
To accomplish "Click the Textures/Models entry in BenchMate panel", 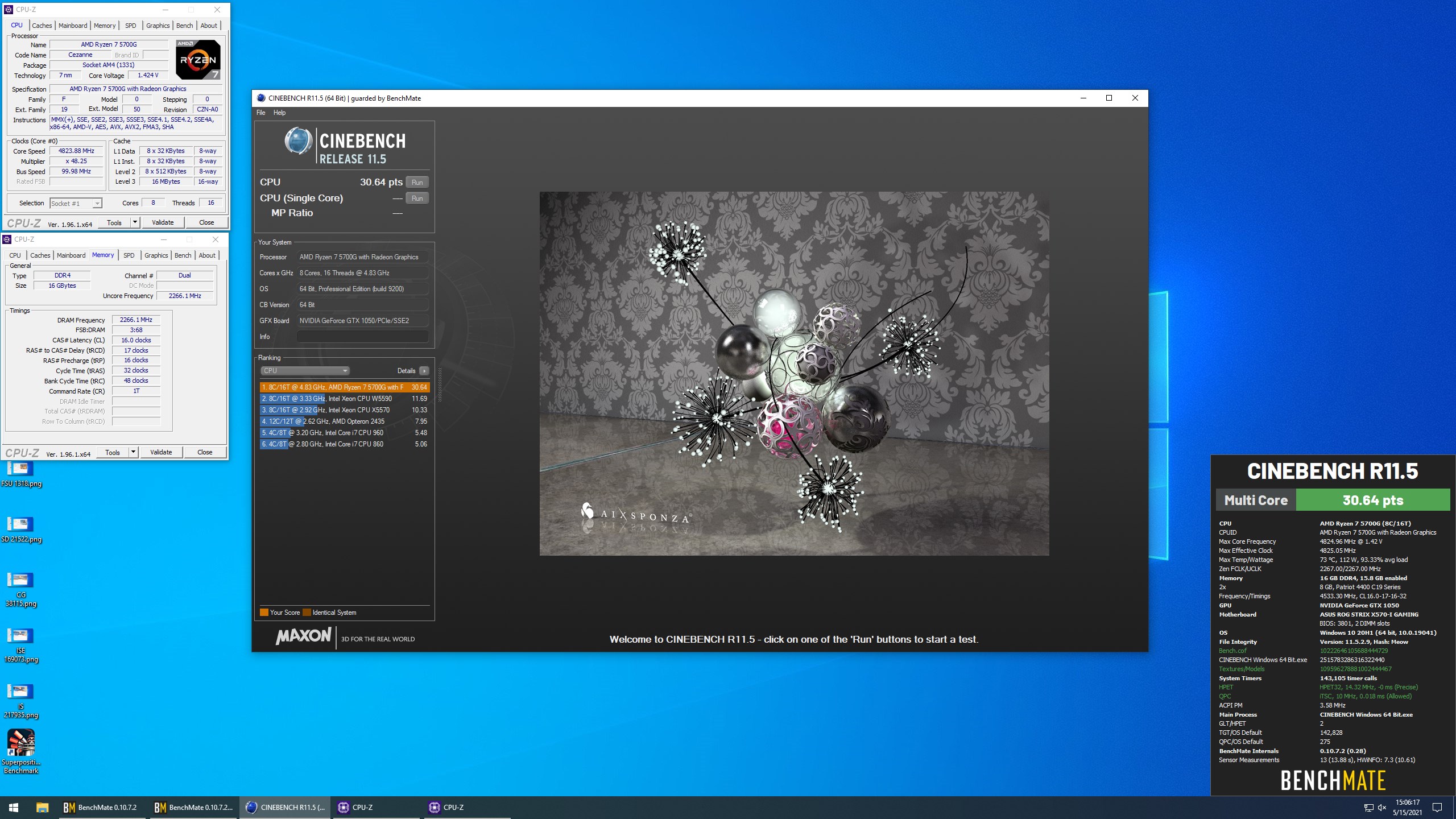I will pos(1242,669).
